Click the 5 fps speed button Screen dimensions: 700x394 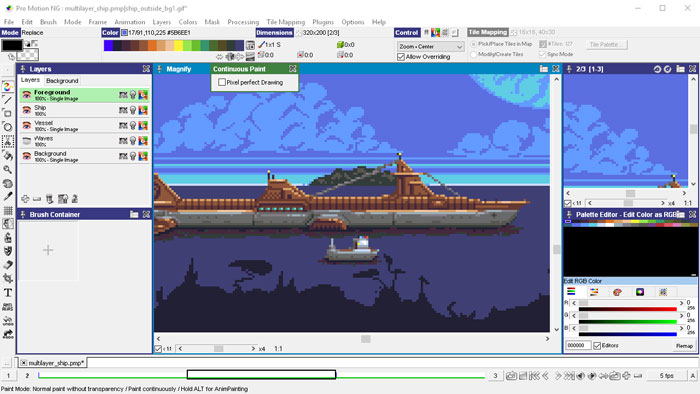[x=667, y=376]
